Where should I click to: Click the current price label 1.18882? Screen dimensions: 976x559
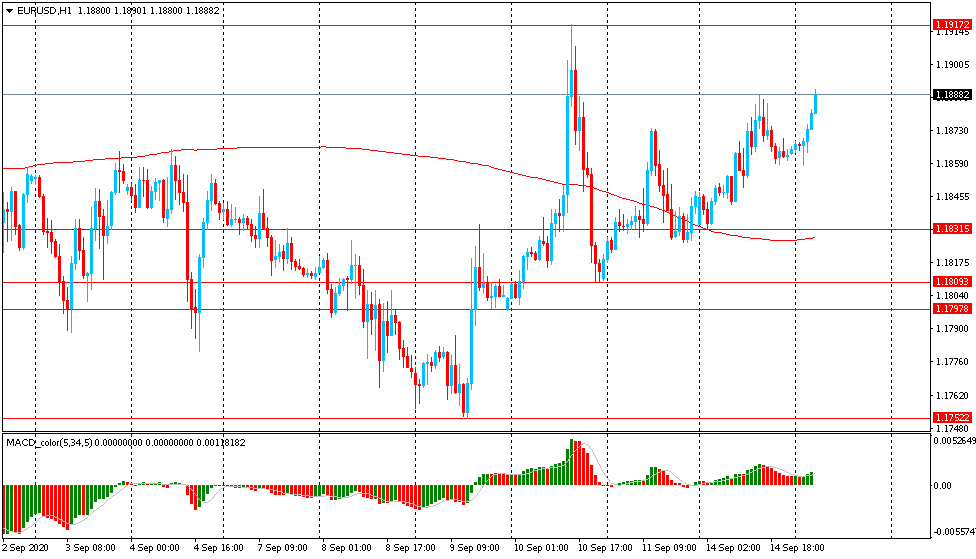click(951, 95)
